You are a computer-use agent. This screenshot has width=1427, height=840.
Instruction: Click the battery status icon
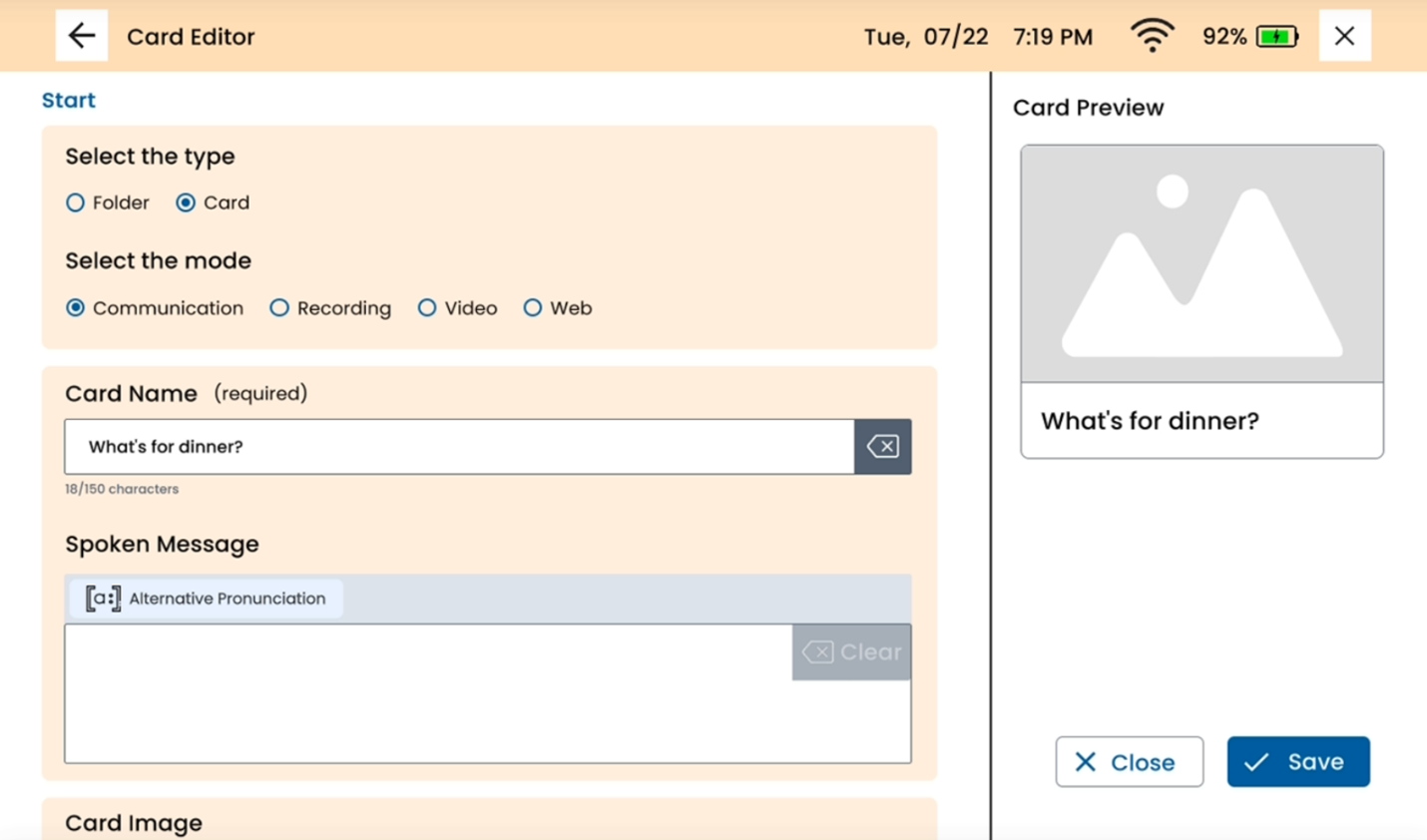[x=1277, y=37]
